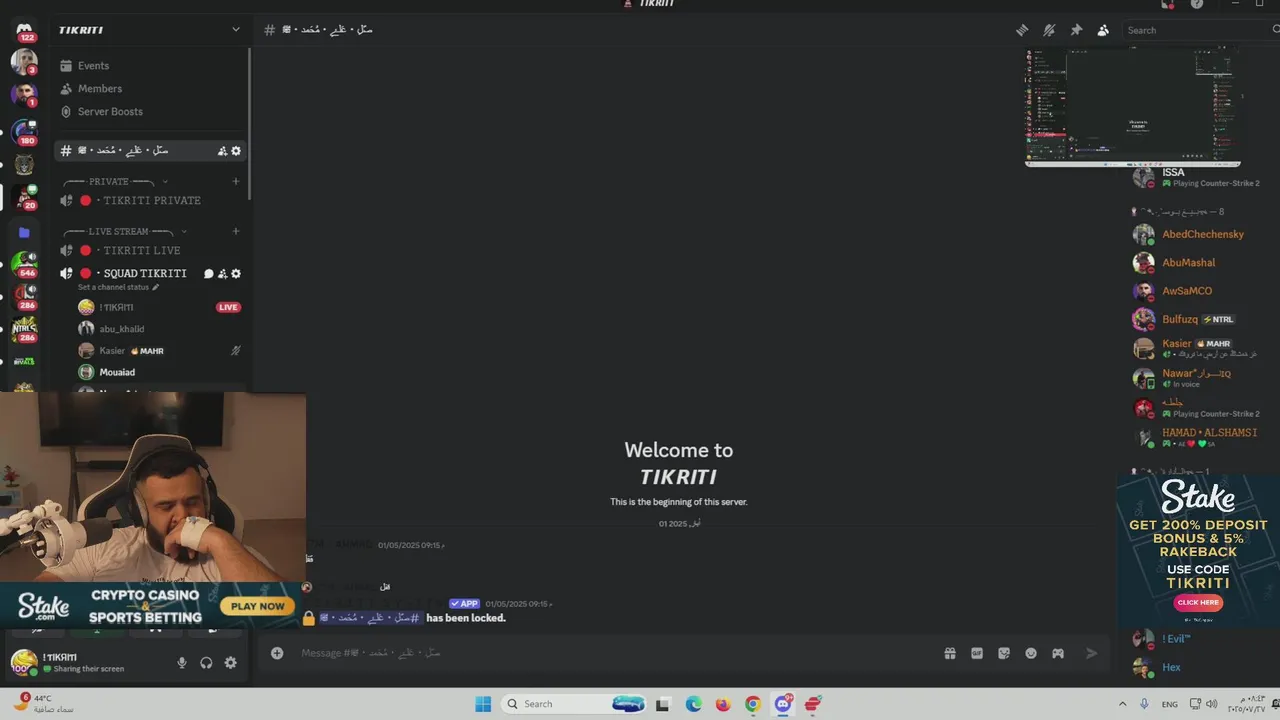Select member HAMAD • ALSHAMSI
This screenshot has height=720, width=1280.
(1197, 437)
